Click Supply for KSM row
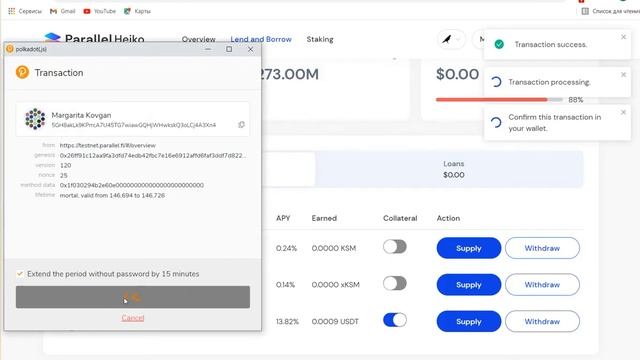The width and height of the screenshot is (640, 360). tap(469, 248)
